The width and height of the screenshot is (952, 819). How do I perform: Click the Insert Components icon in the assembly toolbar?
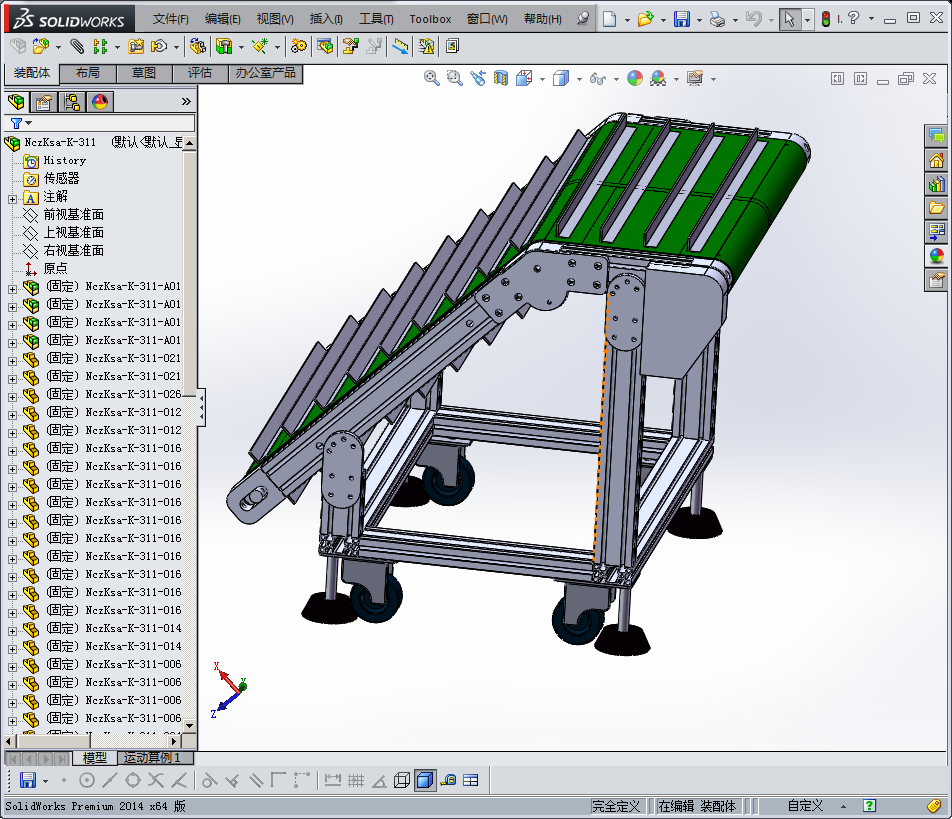41,46
